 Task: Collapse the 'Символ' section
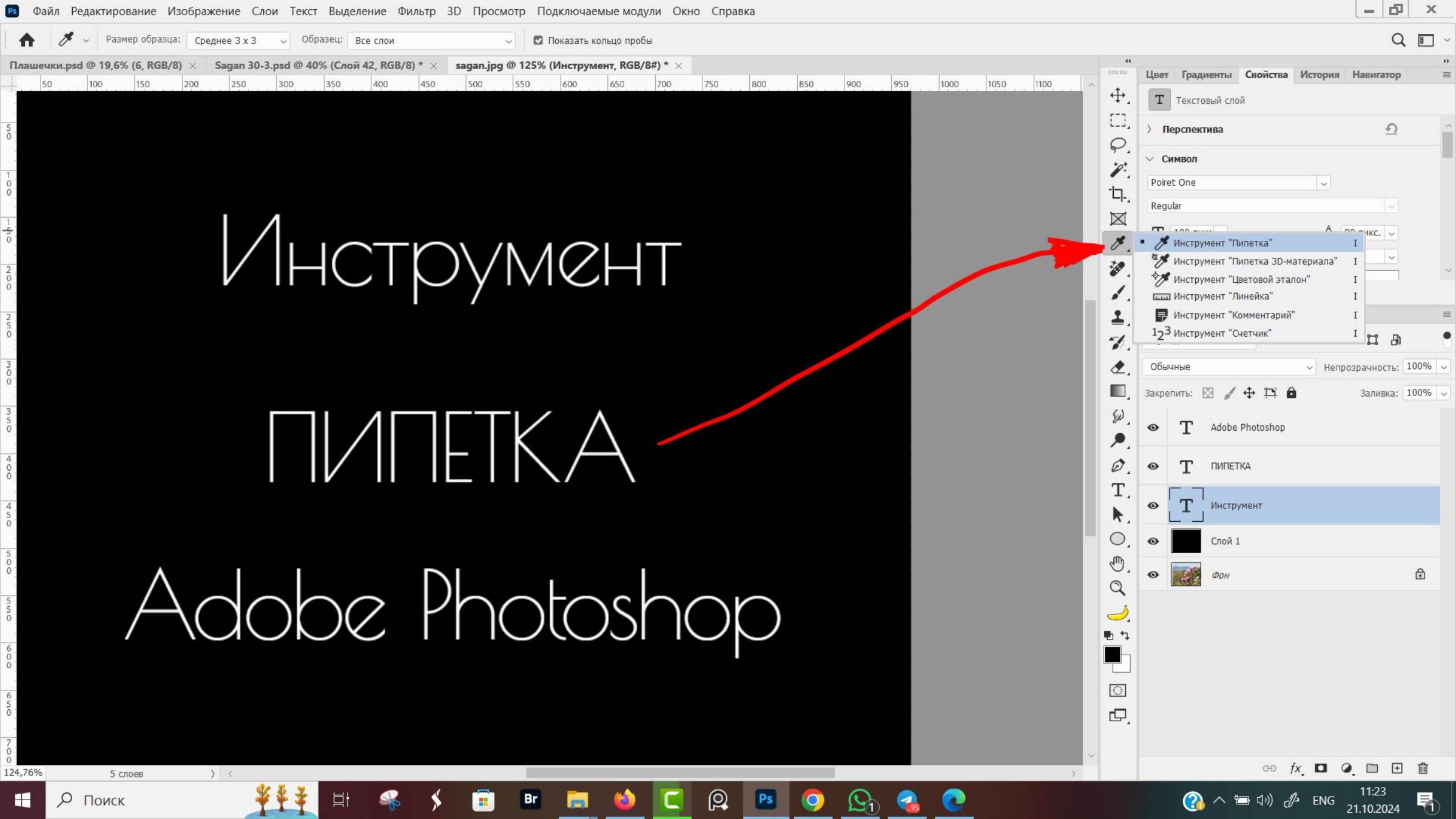[x=1150, y=159]
